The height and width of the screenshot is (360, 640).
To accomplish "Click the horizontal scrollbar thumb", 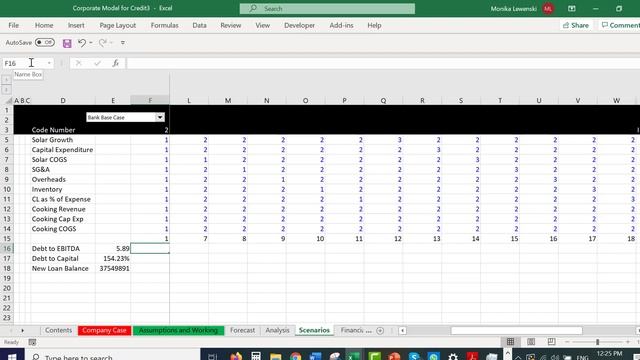I will click(x=516, y=331).
